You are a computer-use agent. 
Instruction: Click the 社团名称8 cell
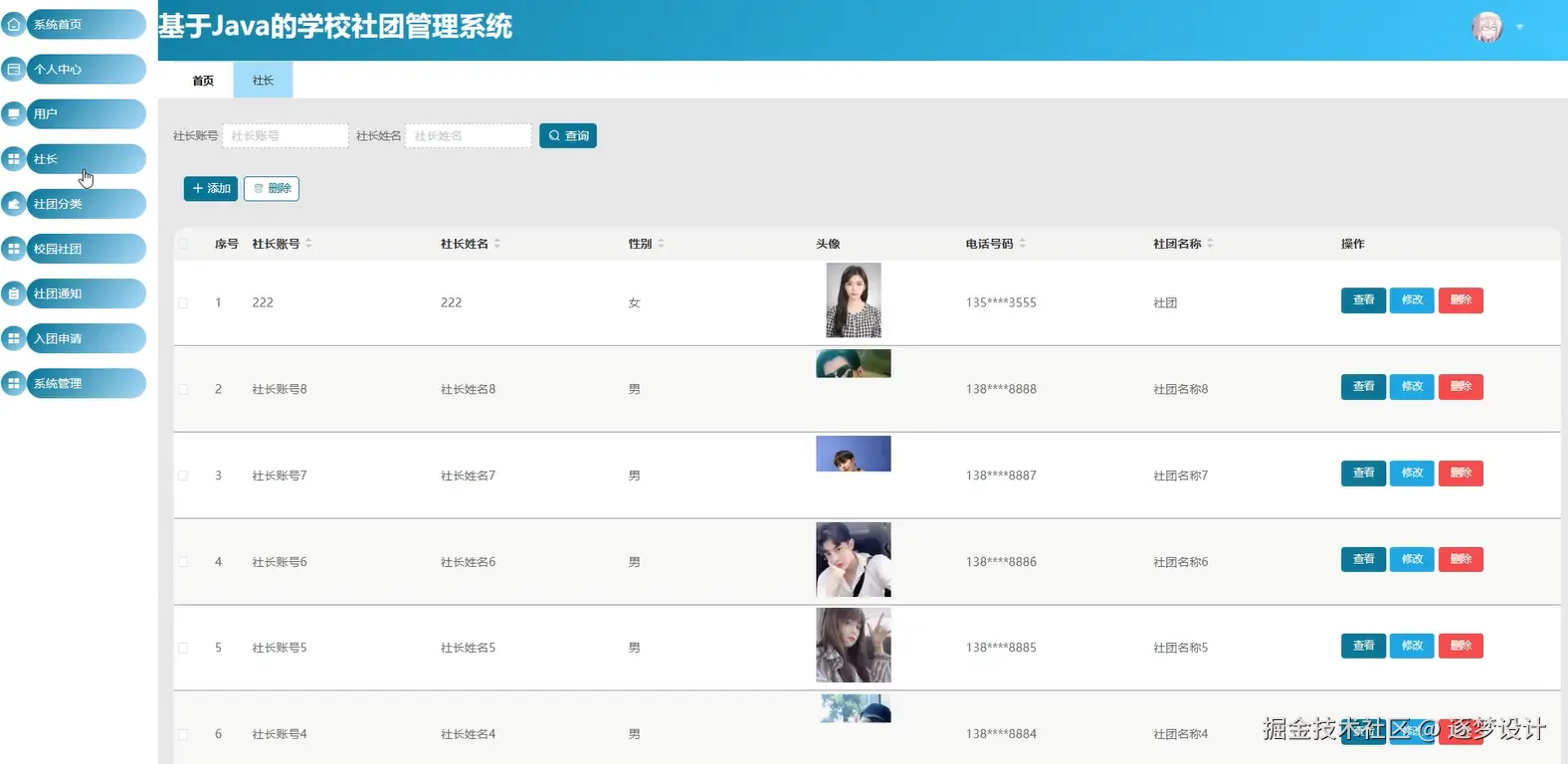pos(1181,389)
